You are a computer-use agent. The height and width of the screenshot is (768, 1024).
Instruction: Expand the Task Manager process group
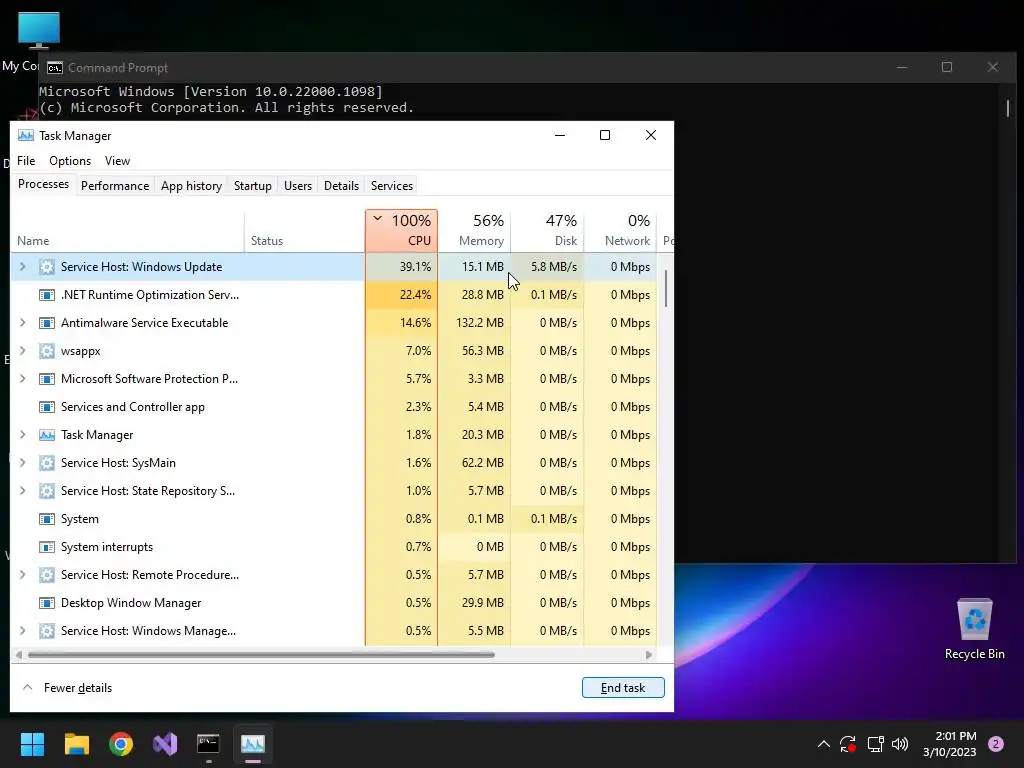coord(23,435)
